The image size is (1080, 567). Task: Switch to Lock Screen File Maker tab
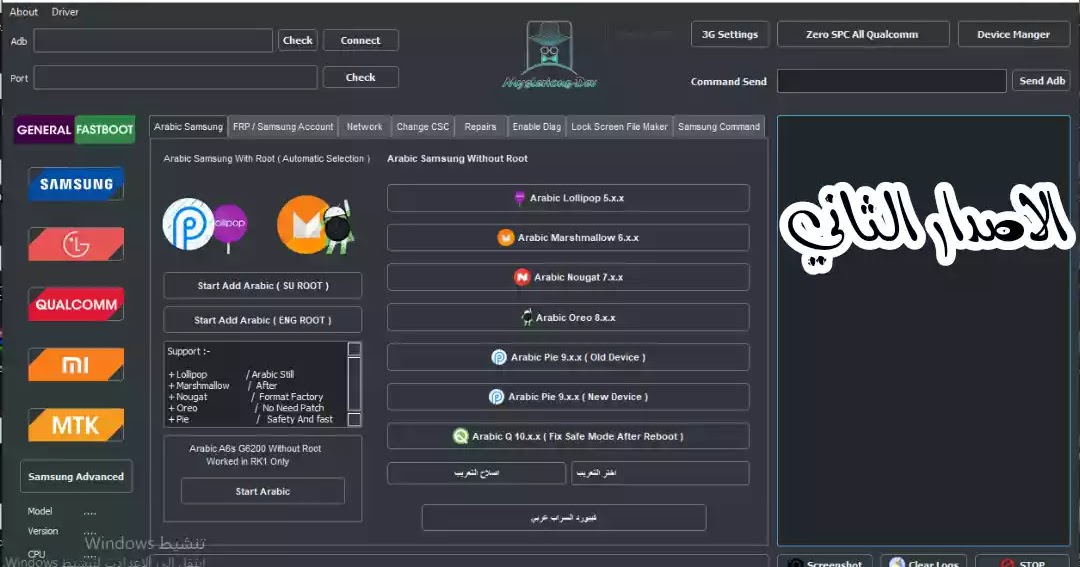click(x=619, y=127)
